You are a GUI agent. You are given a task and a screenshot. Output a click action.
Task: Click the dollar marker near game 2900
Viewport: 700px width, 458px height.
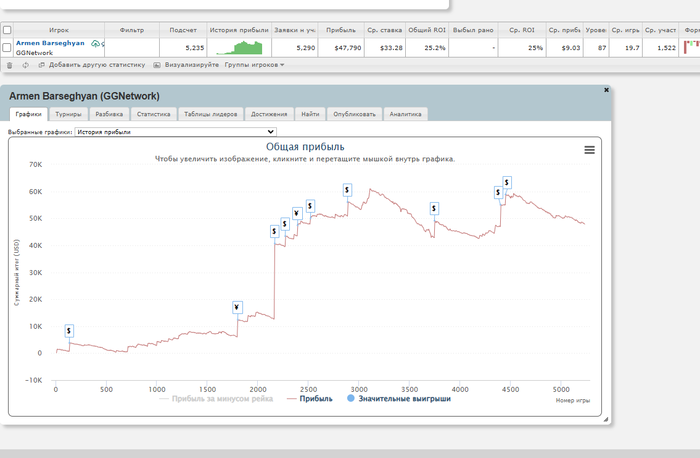(x=347, y=189)
